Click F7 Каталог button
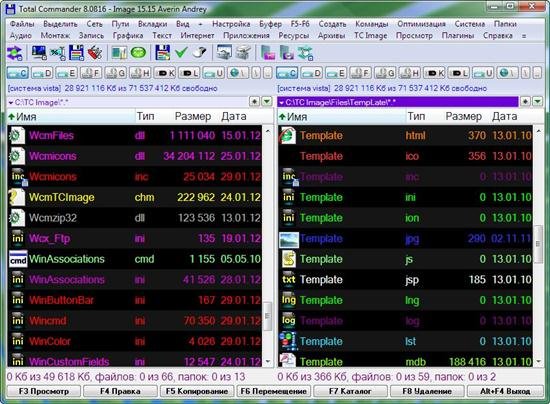This screenshot has width=550, height=404. coord(350,391)
